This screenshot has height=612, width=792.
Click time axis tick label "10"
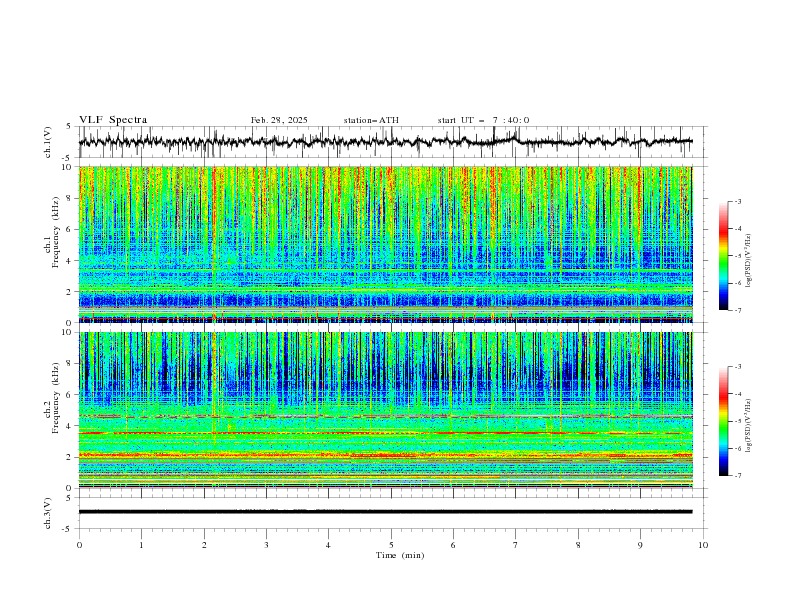[x=703, y=545]
